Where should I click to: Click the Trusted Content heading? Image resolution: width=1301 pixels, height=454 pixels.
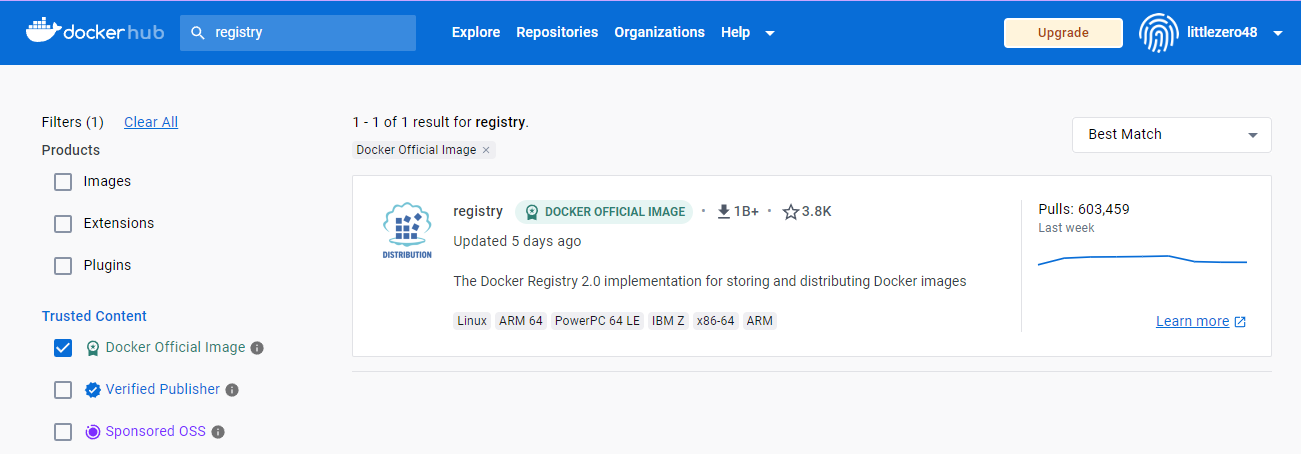[x=94, y=316]
